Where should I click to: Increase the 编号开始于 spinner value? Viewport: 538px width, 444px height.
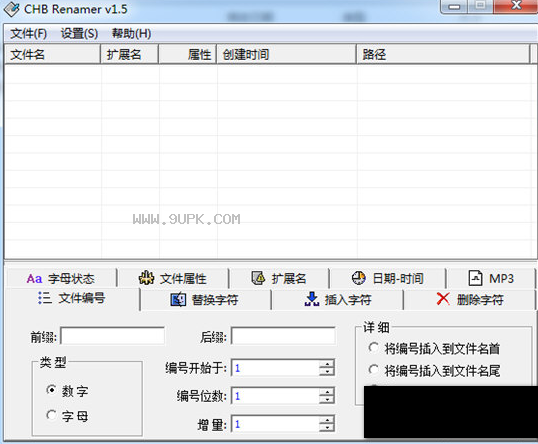pos(327,364)
